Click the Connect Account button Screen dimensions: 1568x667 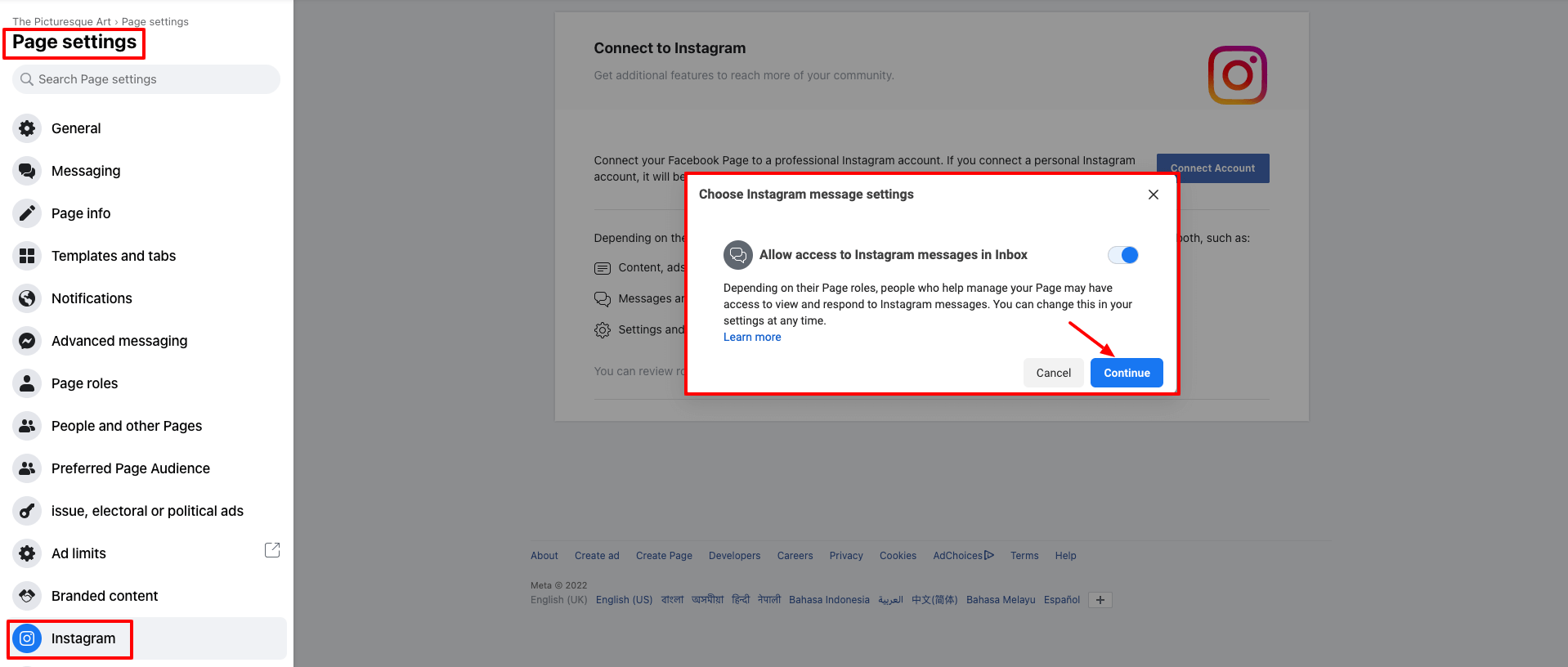pos(1212,168)
